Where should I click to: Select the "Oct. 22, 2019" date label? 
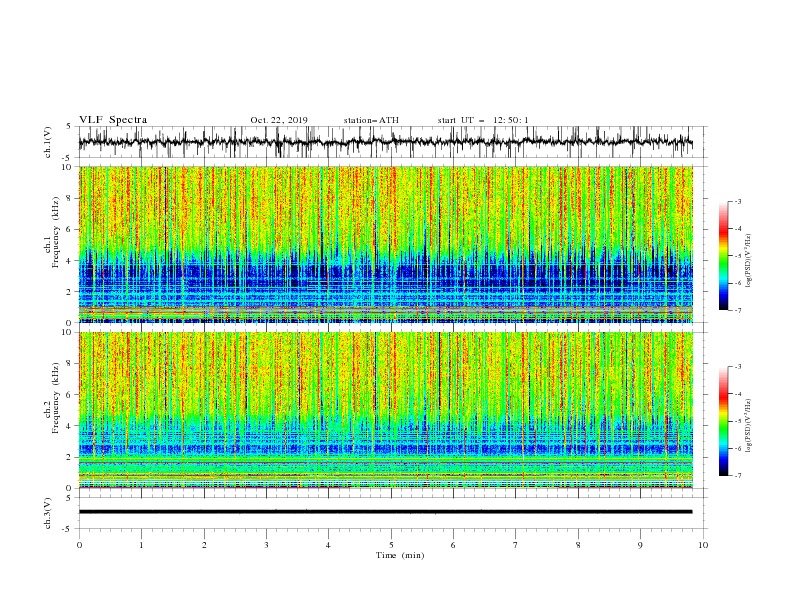pos(279,120)
